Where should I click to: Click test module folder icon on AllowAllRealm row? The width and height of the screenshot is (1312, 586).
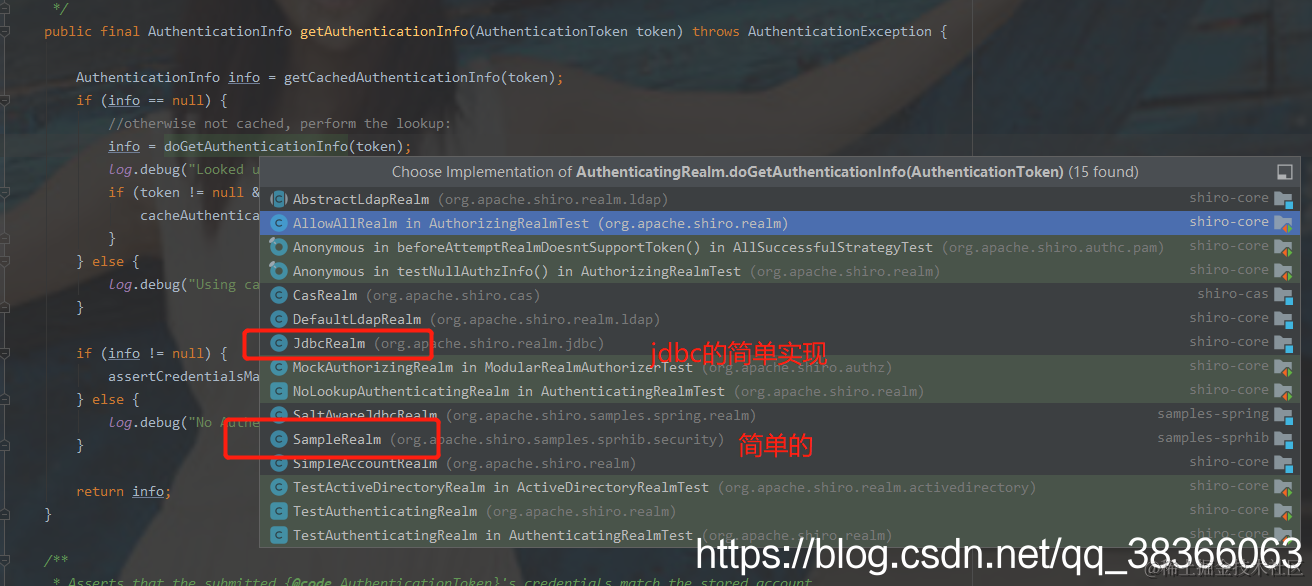coord(1283,223)
